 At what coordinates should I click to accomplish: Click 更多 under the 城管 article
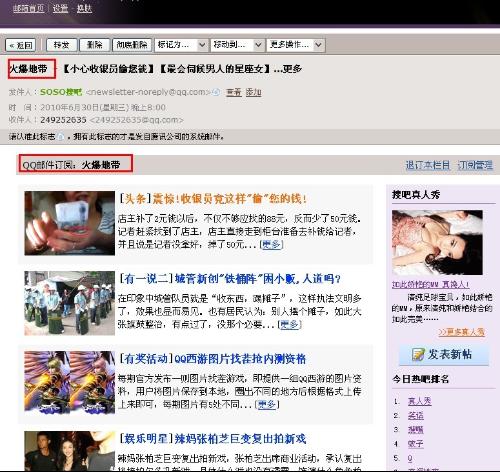[289, 324]
